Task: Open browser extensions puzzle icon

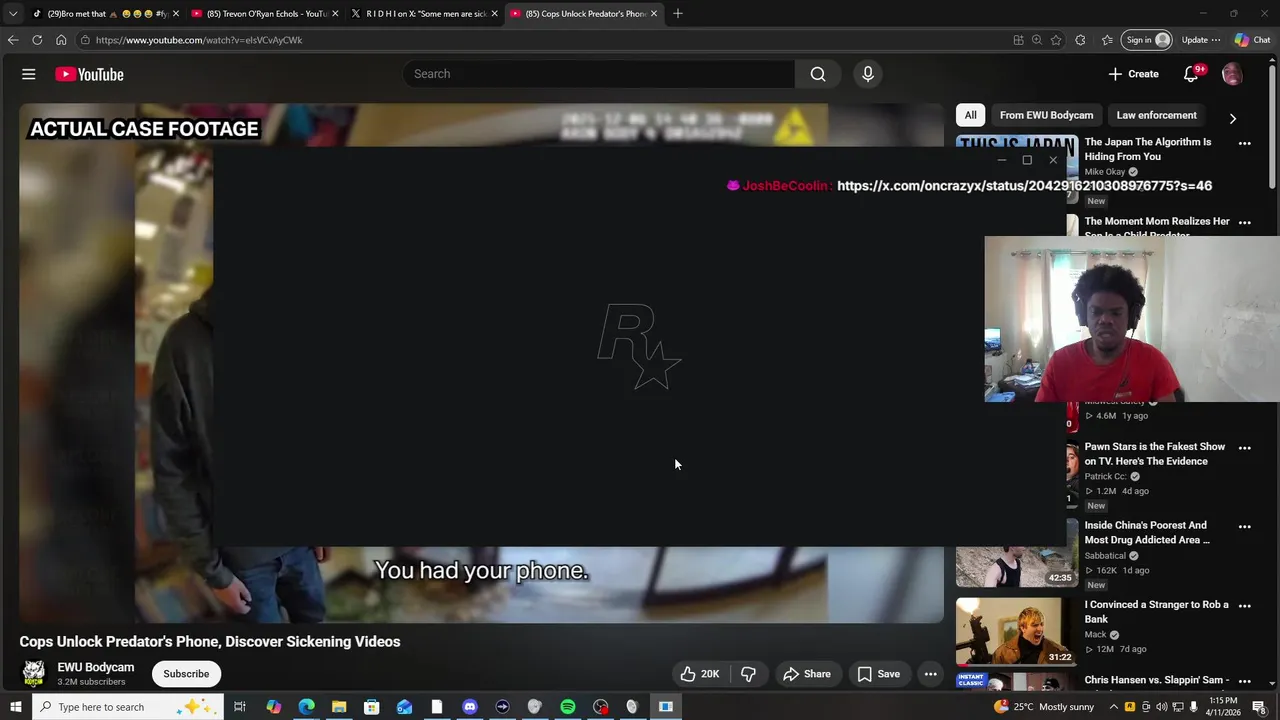Action: (1080, 40)
